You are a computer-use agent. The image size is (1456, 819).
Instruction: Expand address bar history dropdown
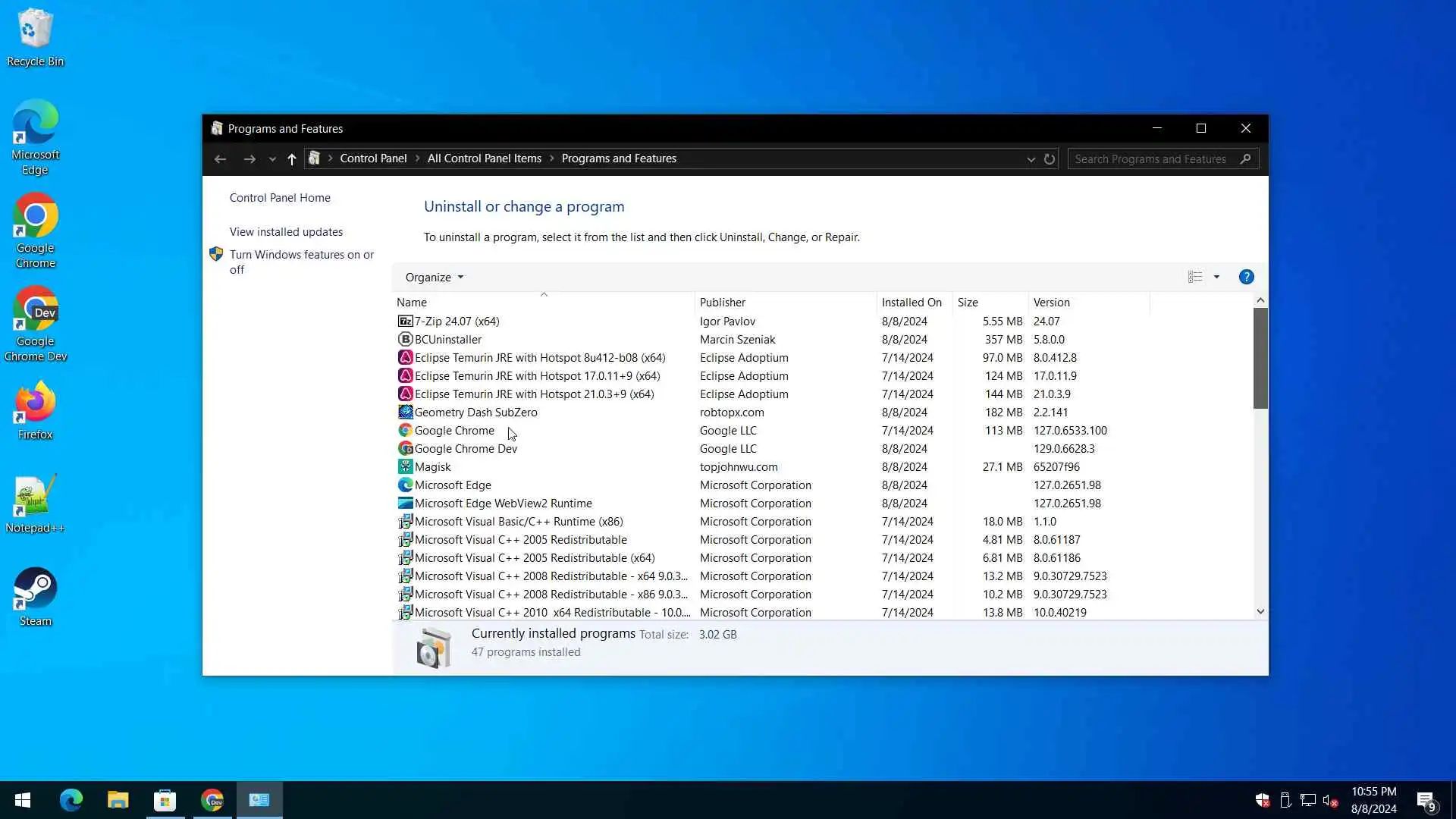point(1031,158)
